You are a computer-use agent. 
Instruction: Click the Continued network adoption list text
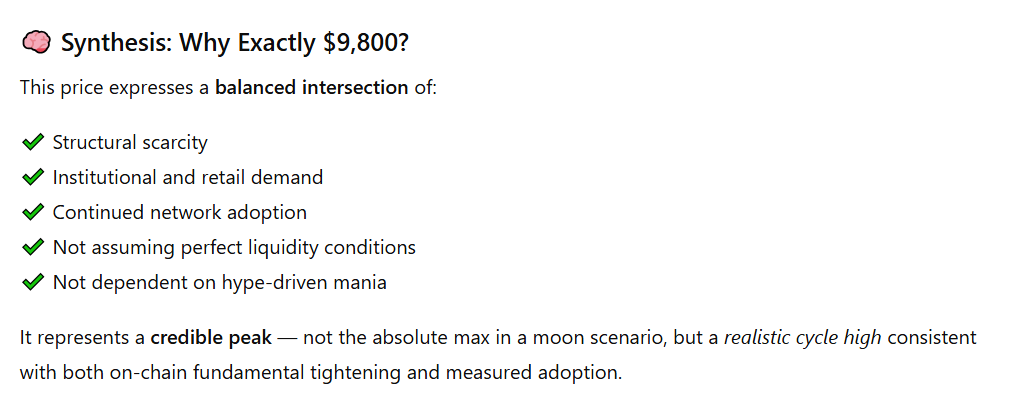pos(180,212)
